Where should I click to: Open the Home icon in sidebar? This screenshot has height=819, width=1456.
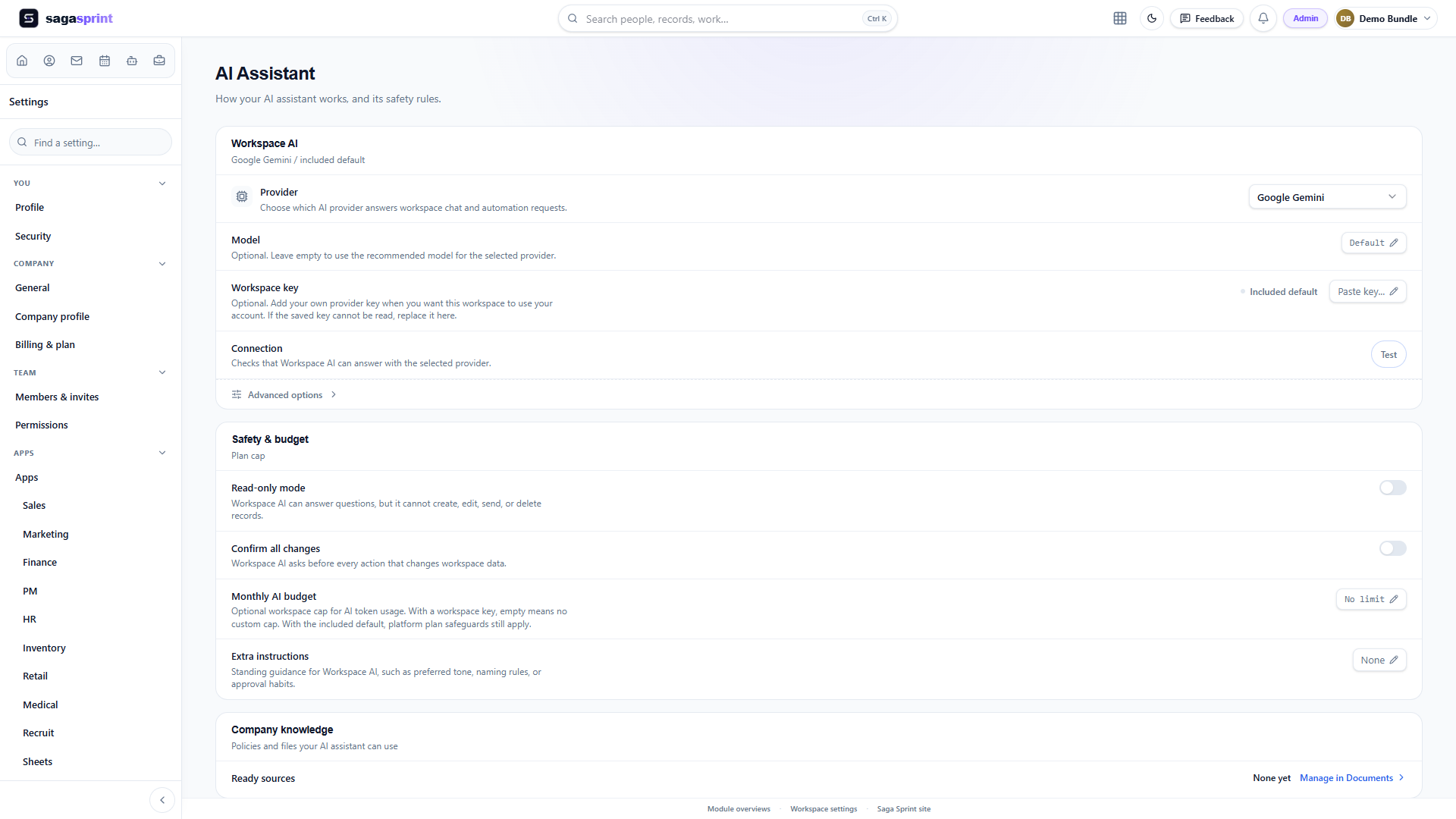(22, 61)
